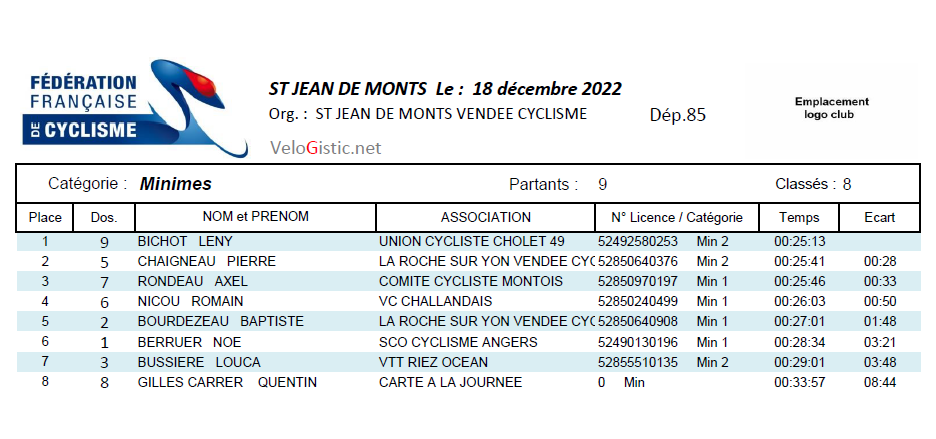The image size is (936, 439).
Task: Click the SCO CYCLISME ANGERS cell
Action: pos(458,342)
